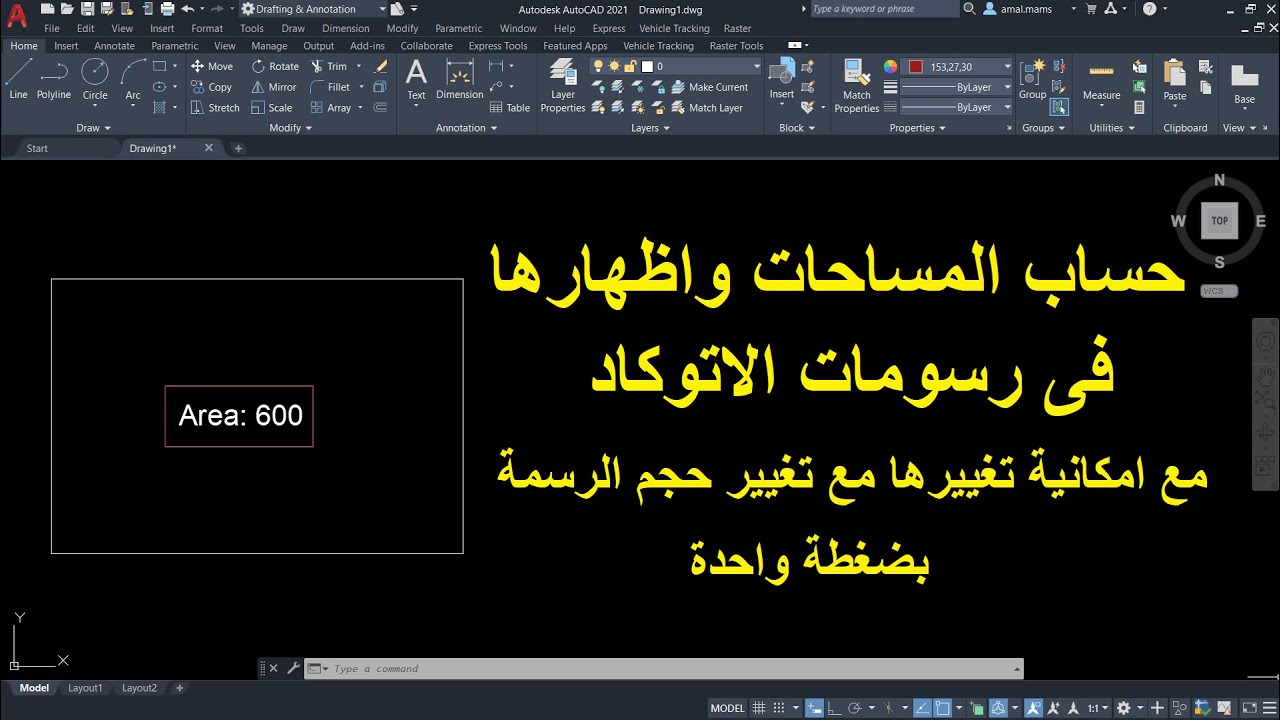The height and width of the screenshot is (720, 1280).
Task: Select the Text annotation tool
Action: click(x=416, y=79)
